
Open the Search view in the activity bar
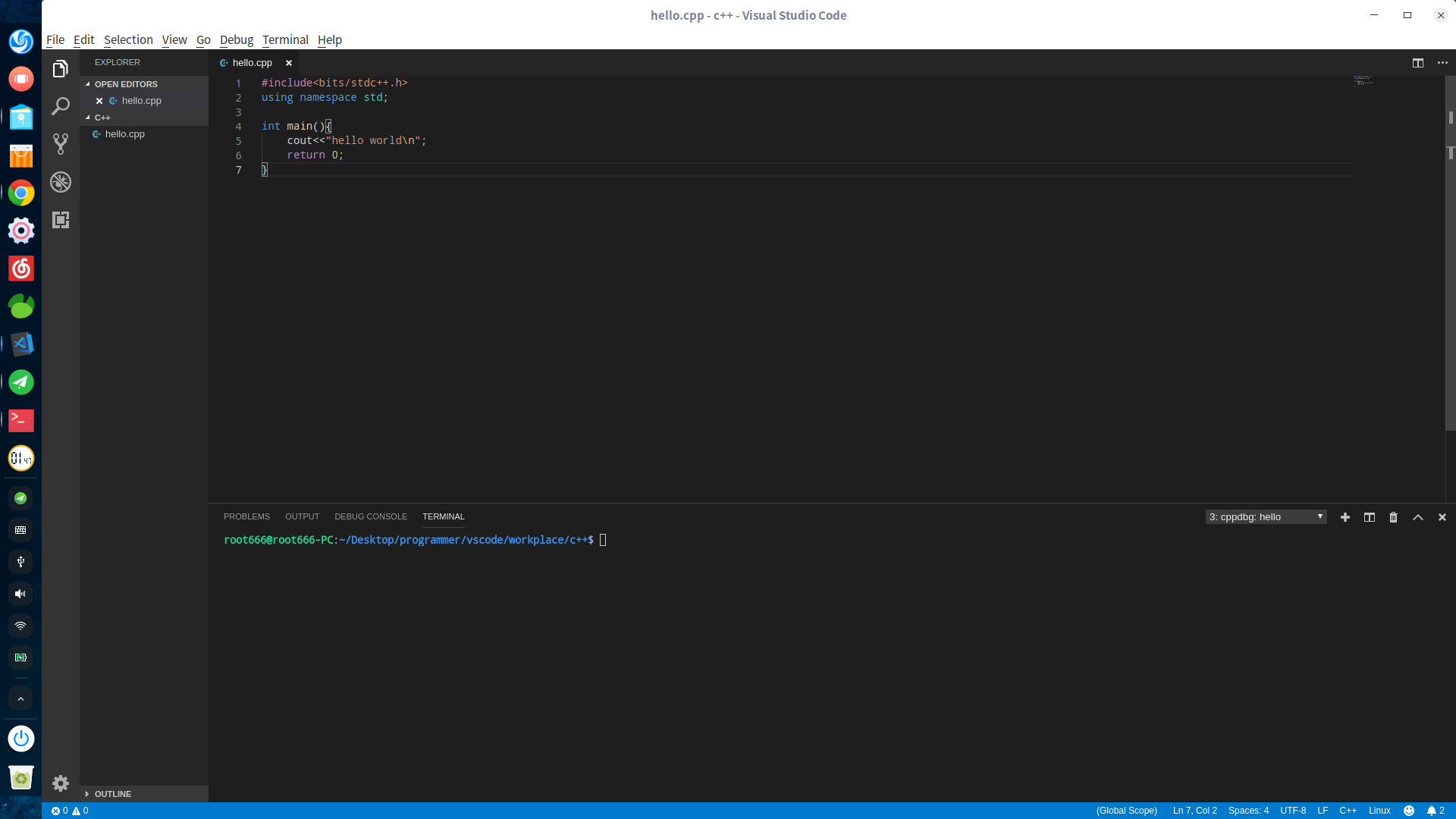(x=61, y=106)
